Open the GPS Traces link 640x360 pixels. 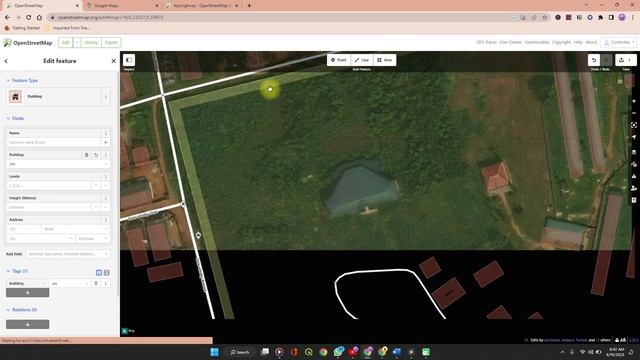click(487, 42)
